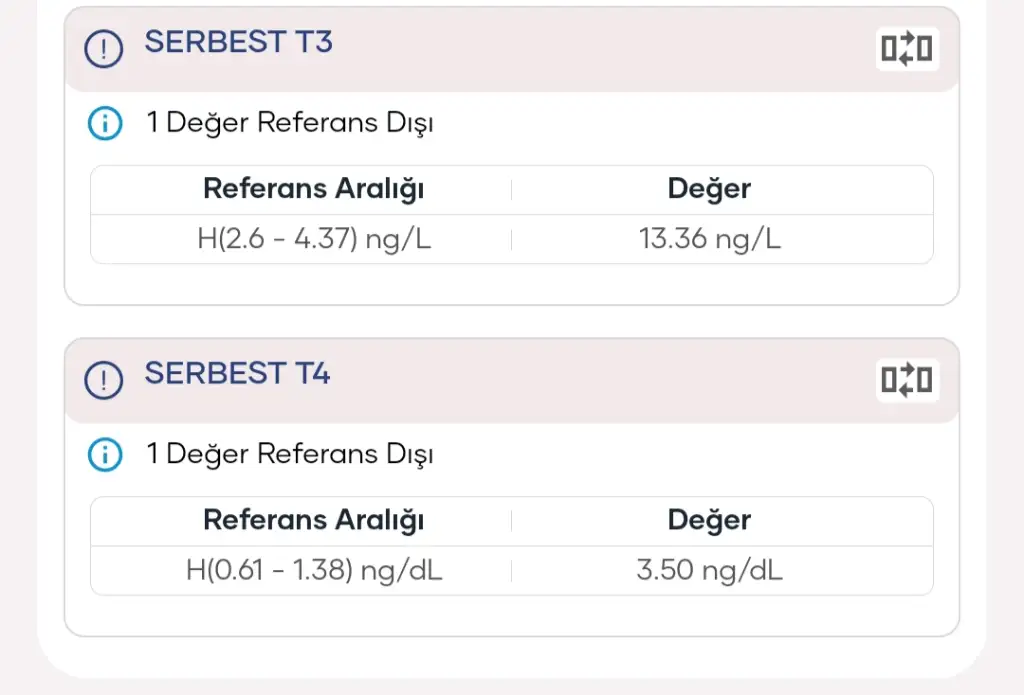Select the H(2.6 - 4.37) ng/L reference range
The image size is (1024, 695).
coord(314,240)
